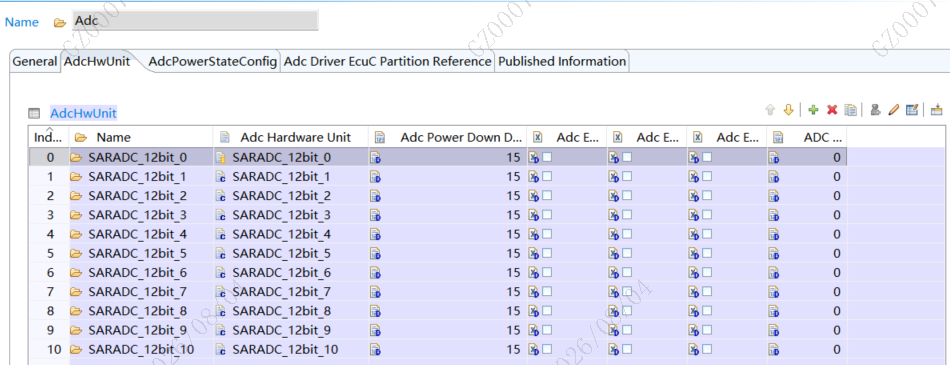The image size is (950, 365).
Task: Click the pencil edit icon
Action: pyautogui.click(x=894, y=110)
